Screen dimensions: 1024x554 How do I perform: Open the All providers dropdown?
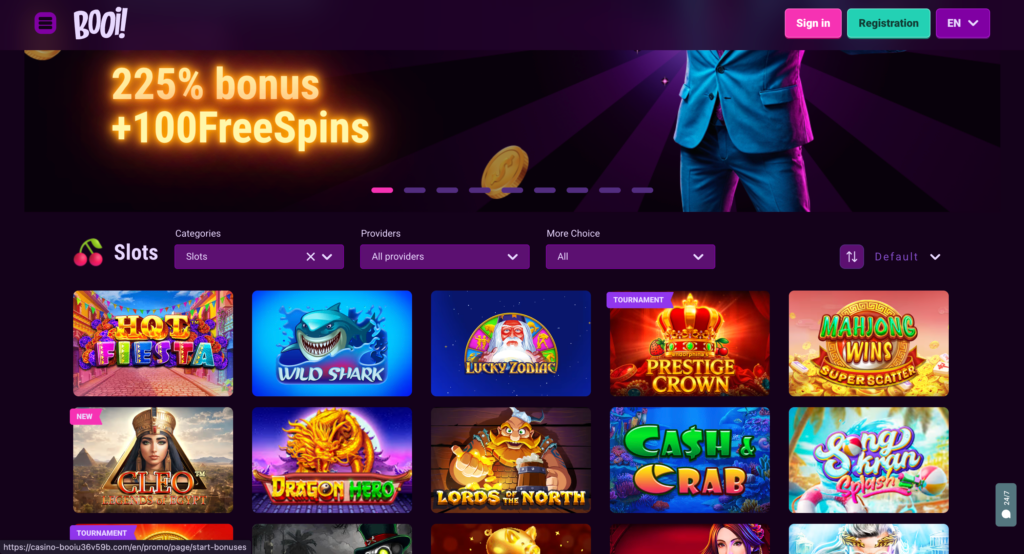(445, 257)
